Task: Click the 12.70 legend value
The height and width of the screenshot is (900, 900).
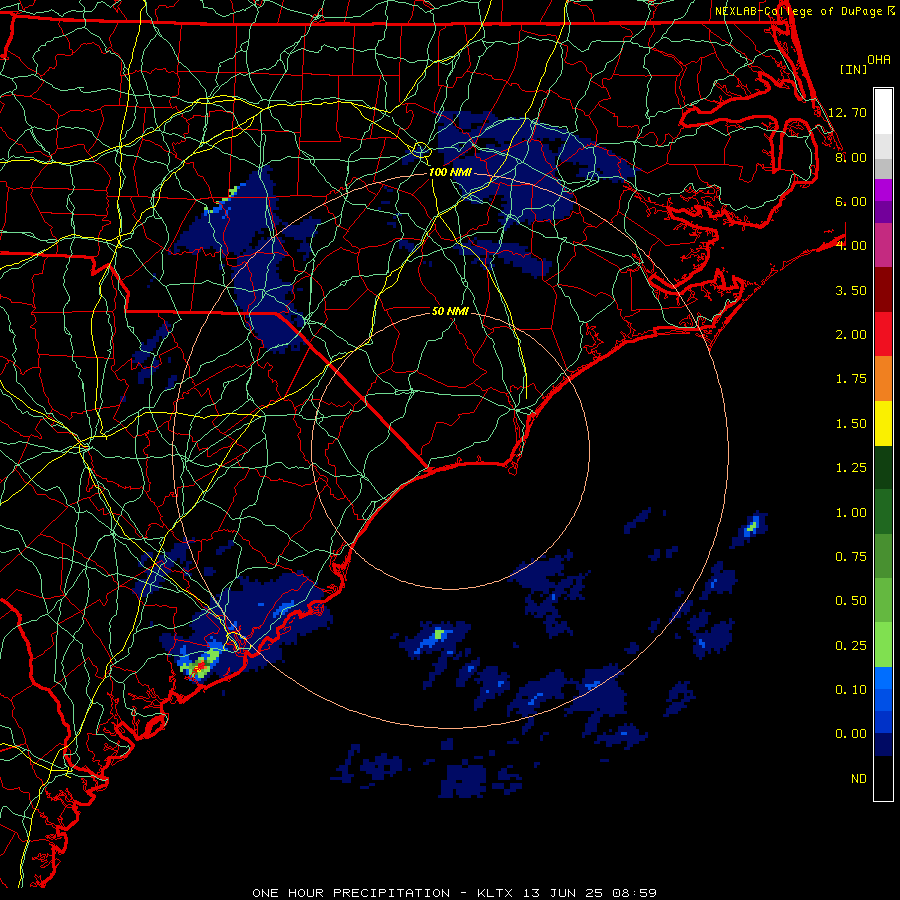Action: tap(847, 112)
